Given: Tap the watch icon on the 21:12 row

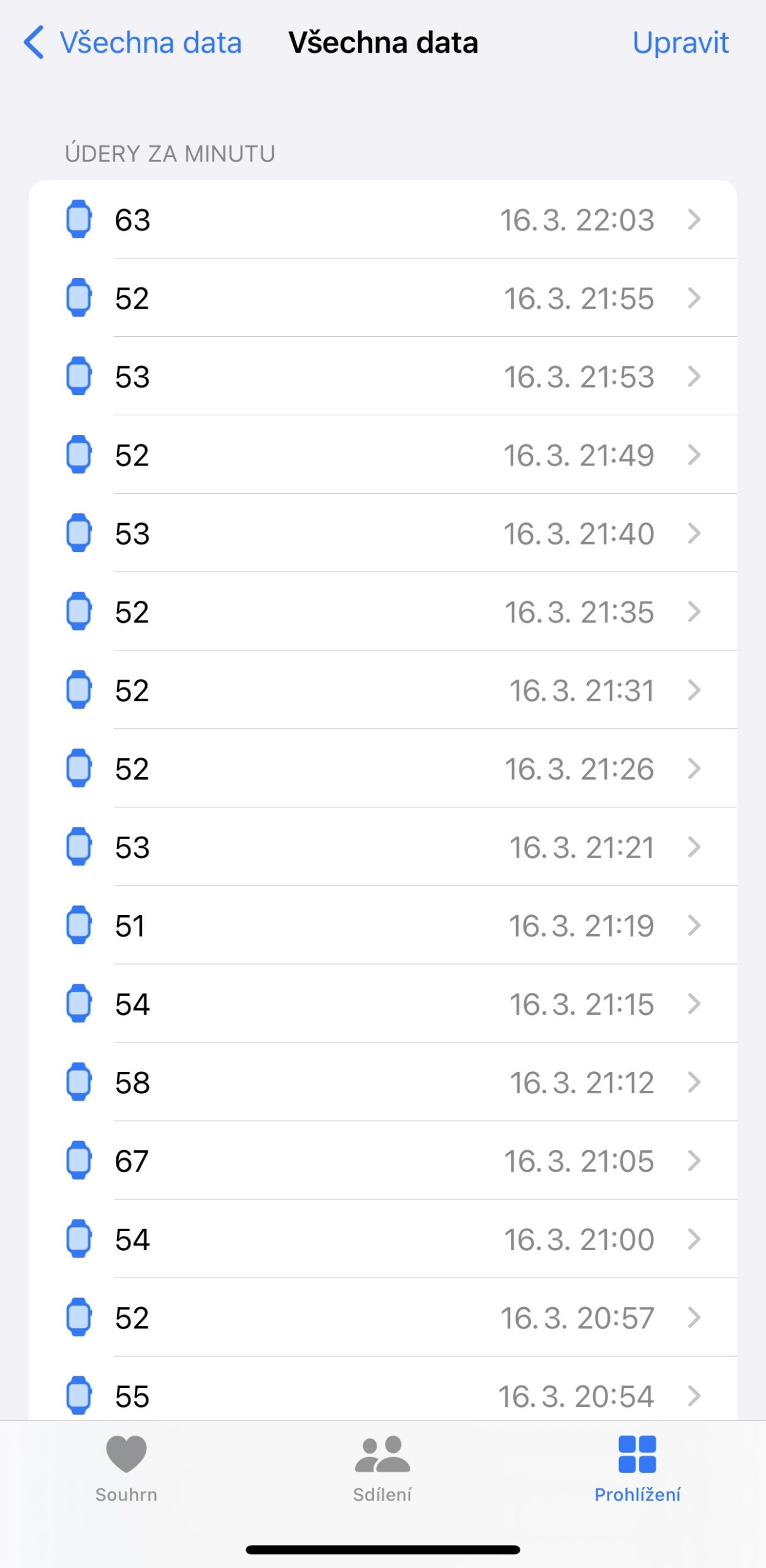Looking at the screenshot, I should point(79,1082).
